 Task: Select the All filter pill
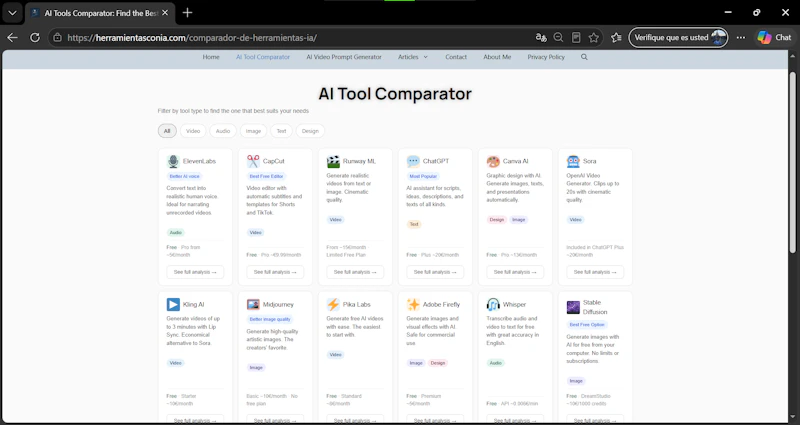click(167, 131)
